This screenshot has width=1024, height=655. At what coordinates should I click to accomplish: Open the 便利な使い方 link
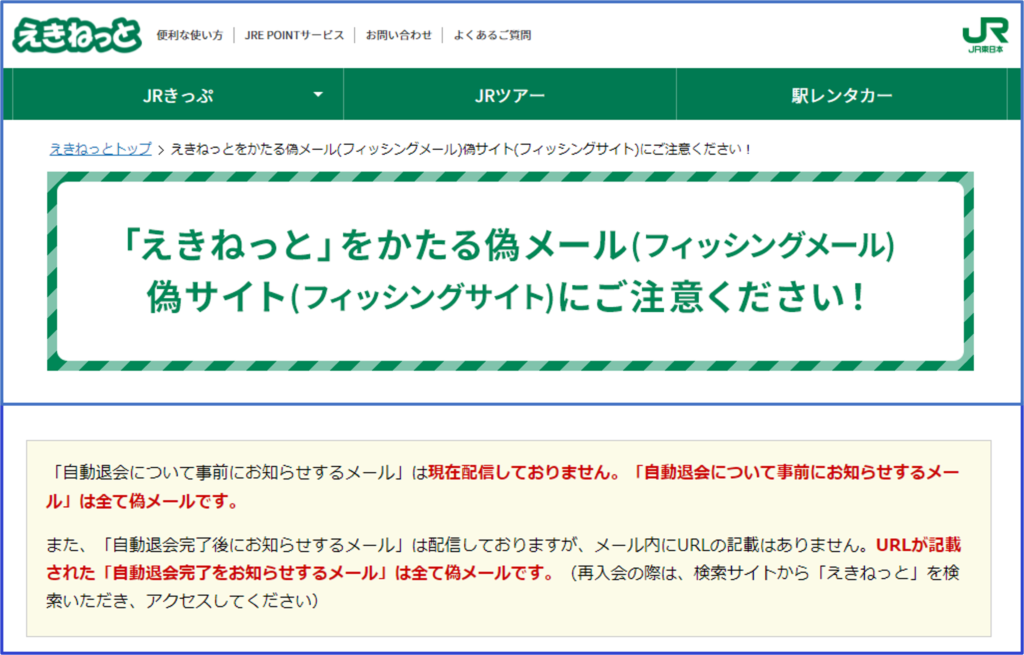(189, 35)
